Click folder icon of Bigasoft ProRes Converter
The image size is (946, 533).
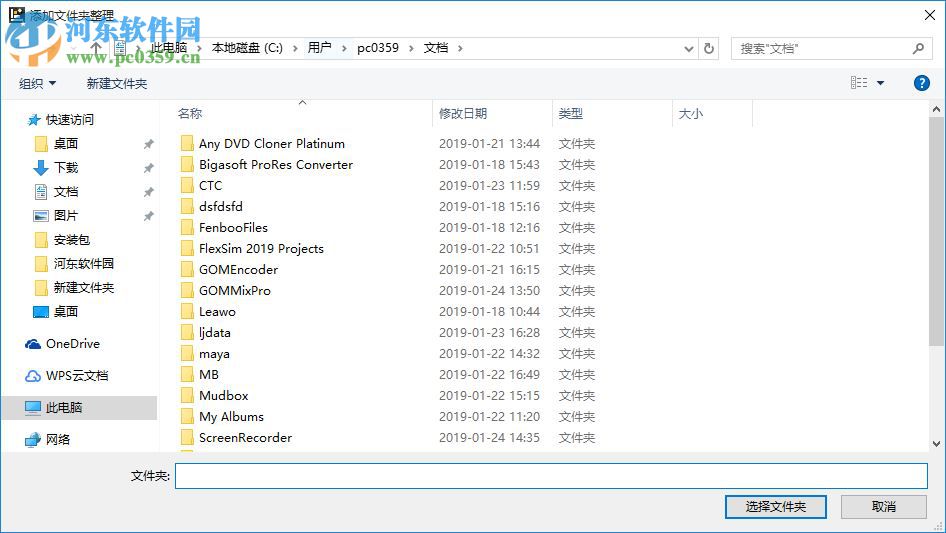coord(187,165)
